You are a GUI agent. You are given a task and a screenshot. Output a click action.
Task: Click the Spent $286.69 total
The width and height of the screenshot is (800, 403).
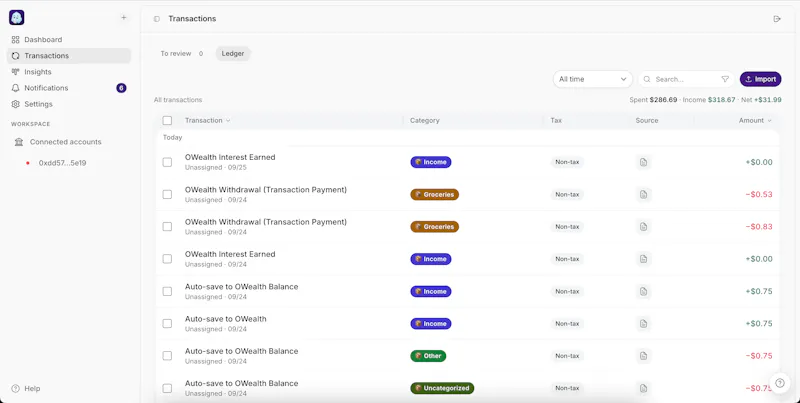click(653, 100)
